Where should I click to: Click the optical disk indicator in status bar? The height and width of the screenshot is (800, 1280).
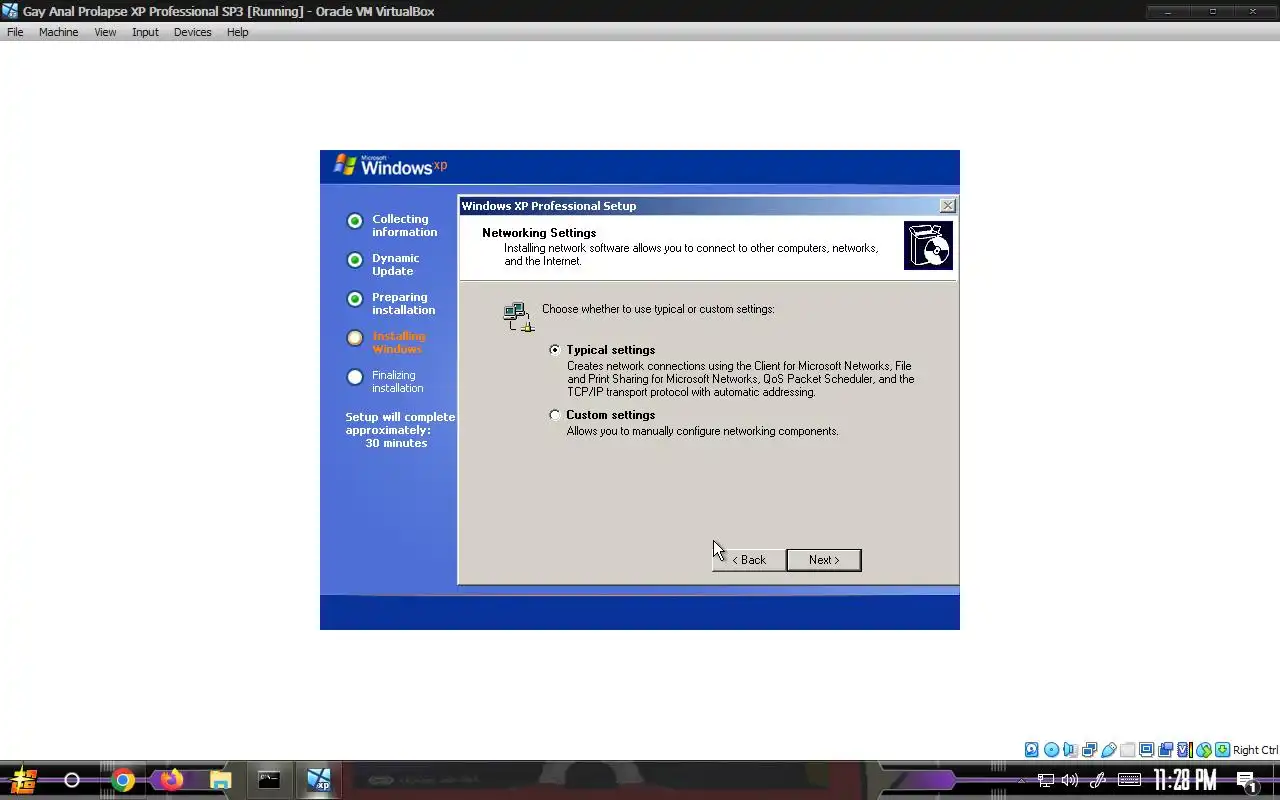[x=1051, y=750]
